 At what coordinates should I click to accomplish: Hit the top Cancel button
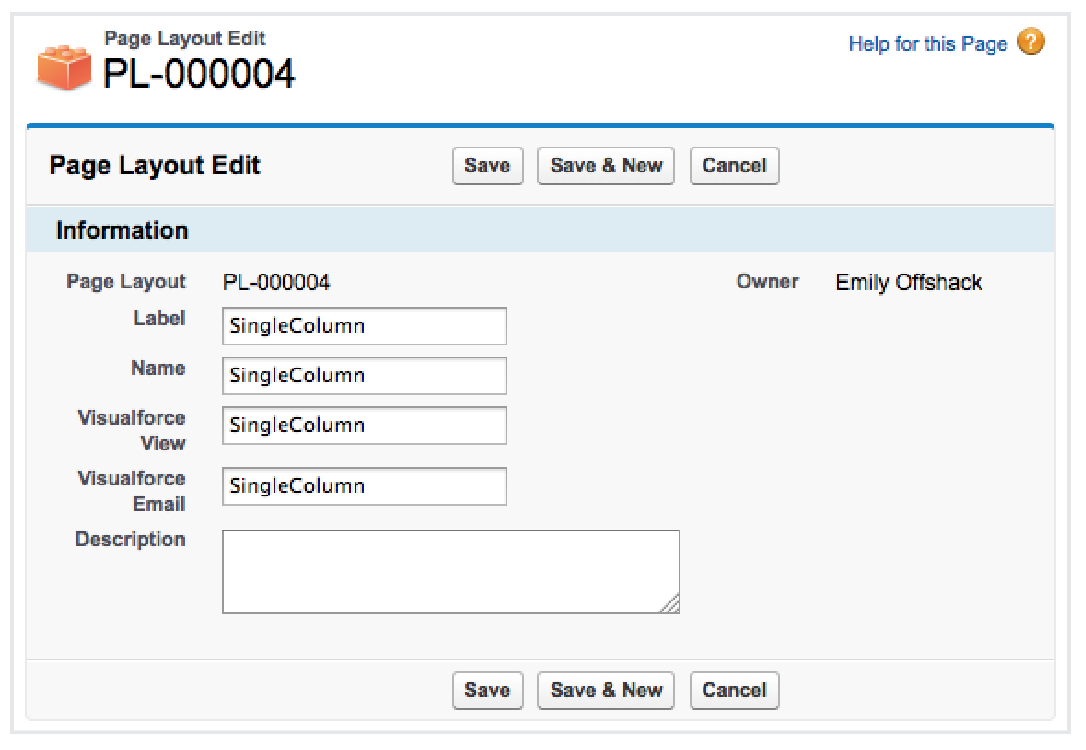click(x=734, y=166)
